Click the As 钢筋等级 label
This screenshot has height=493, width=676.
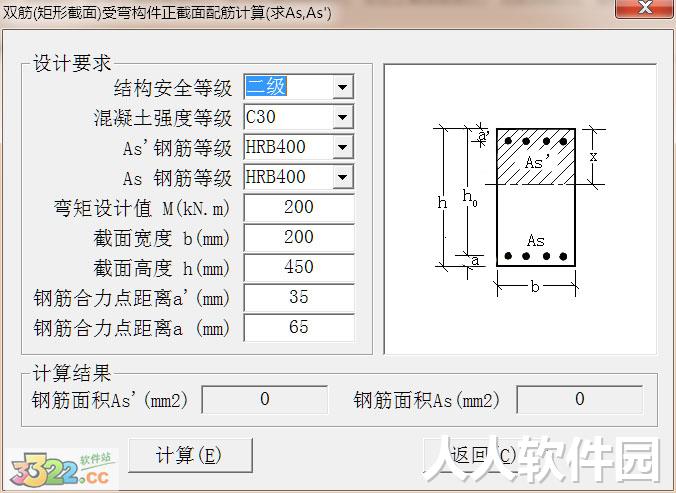click(178, 178)
